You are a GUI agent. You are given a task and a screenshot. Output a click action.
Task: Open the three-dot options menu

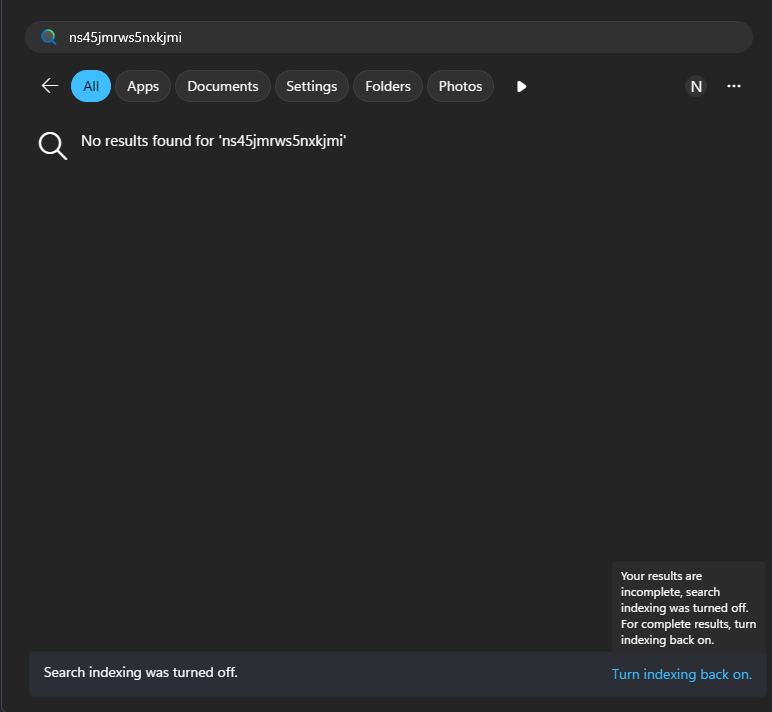734,86
